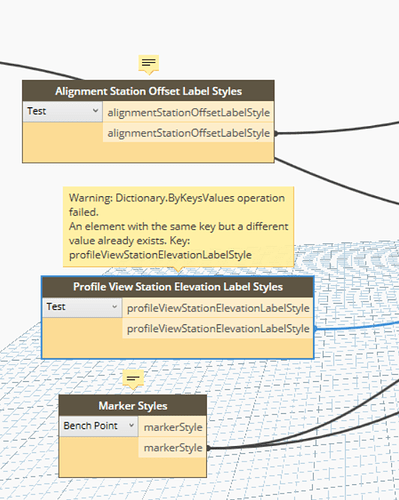Image resolution: width=399 pixels, height=500 pixels.
Task: Click chevron arrow in Profile View Test selector
Action: (x=115, y=306)
